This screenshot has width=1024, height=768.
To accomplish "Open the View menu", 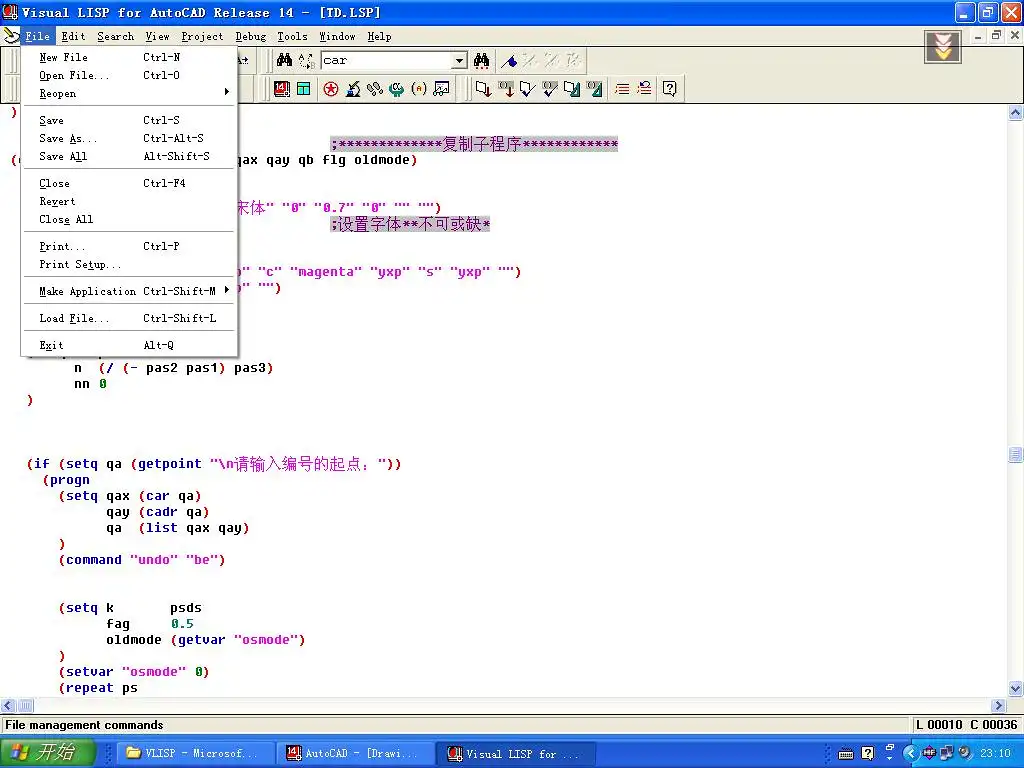I will [157, 37].
